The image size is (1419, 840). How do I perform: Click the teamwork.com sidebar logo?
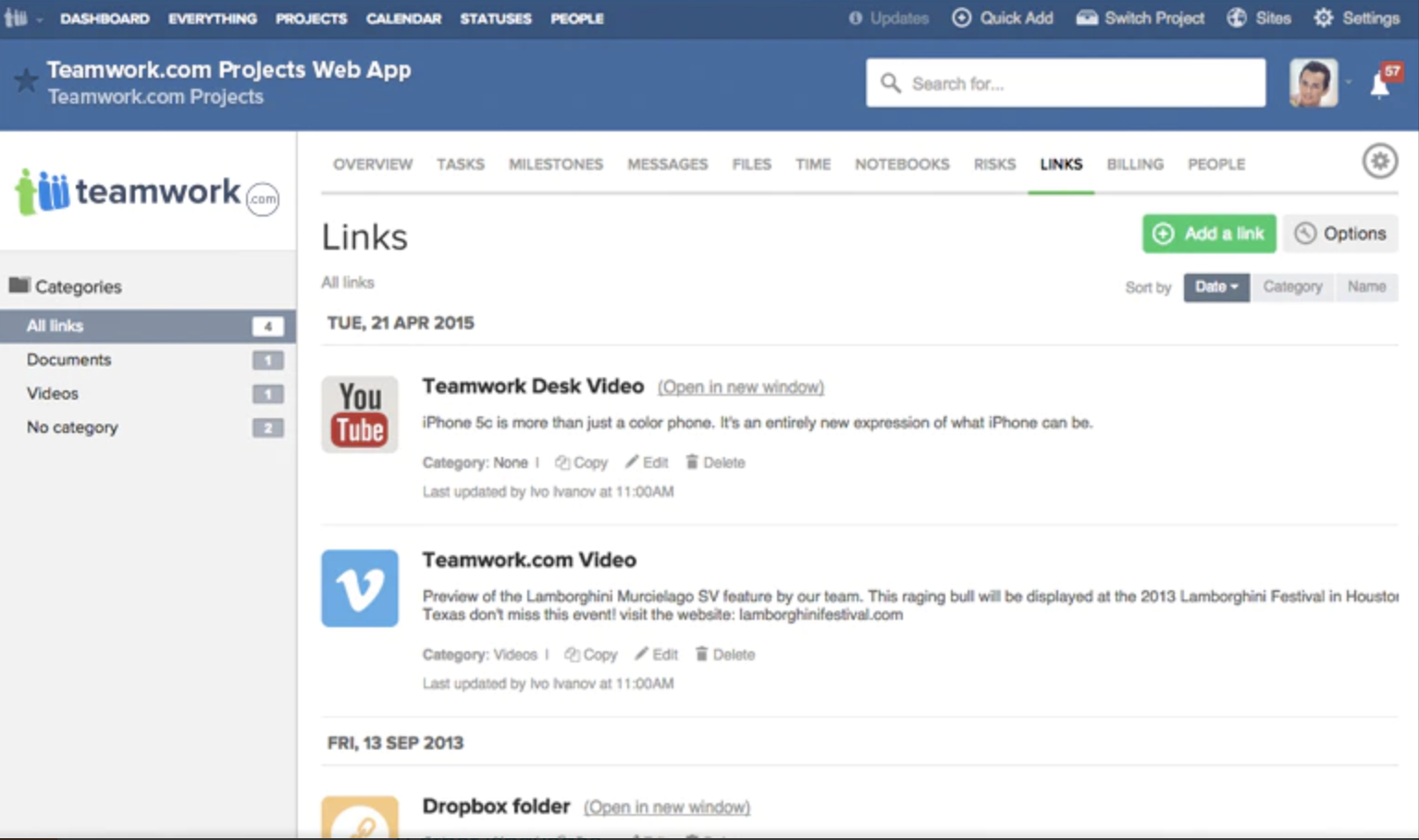point(147,192)
